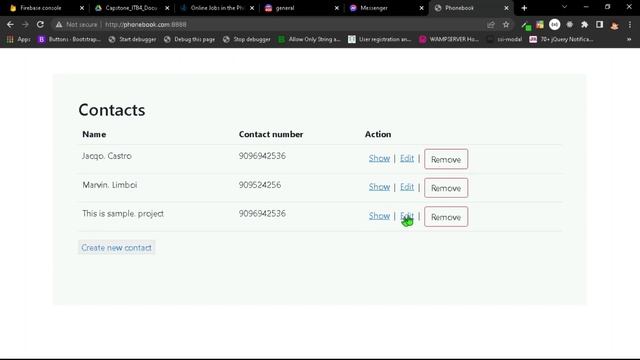The height and width of the screenshot is (360, 640).
Task: Toggle the browser side panel icon
Action: 599,24
